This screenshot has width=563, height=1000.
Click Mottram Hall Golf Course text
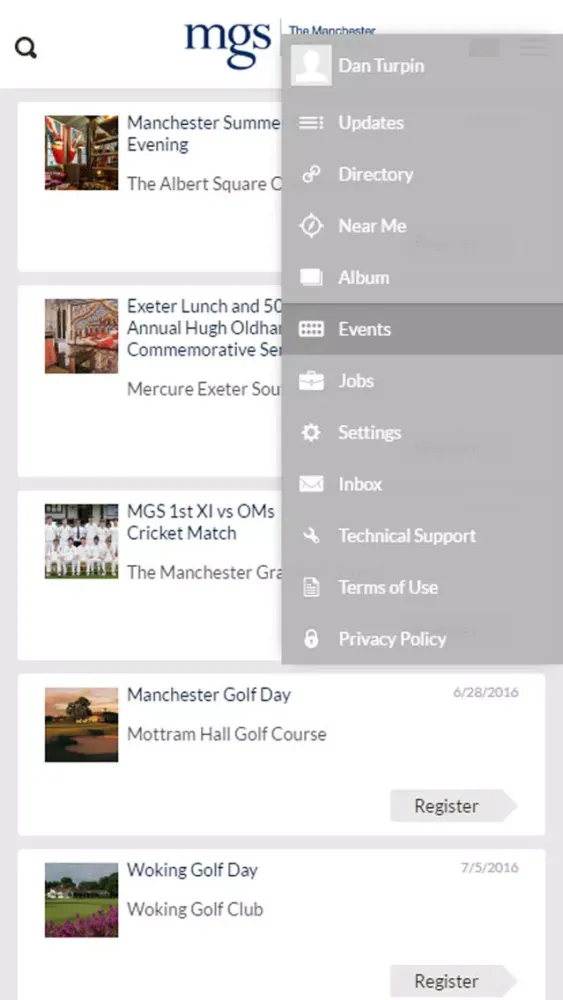[227, 734]
